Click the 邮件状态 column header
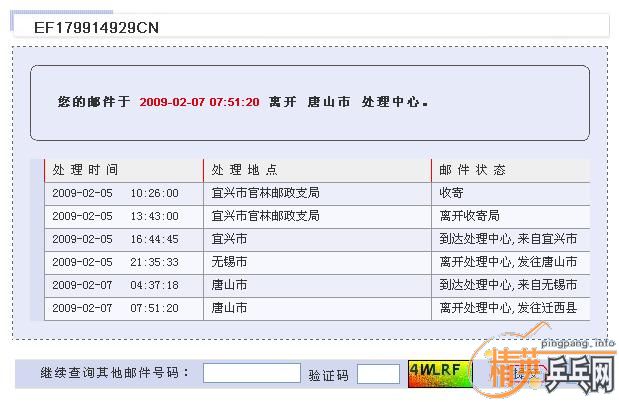This screenshot has height=402, width=619. (472, 170)
